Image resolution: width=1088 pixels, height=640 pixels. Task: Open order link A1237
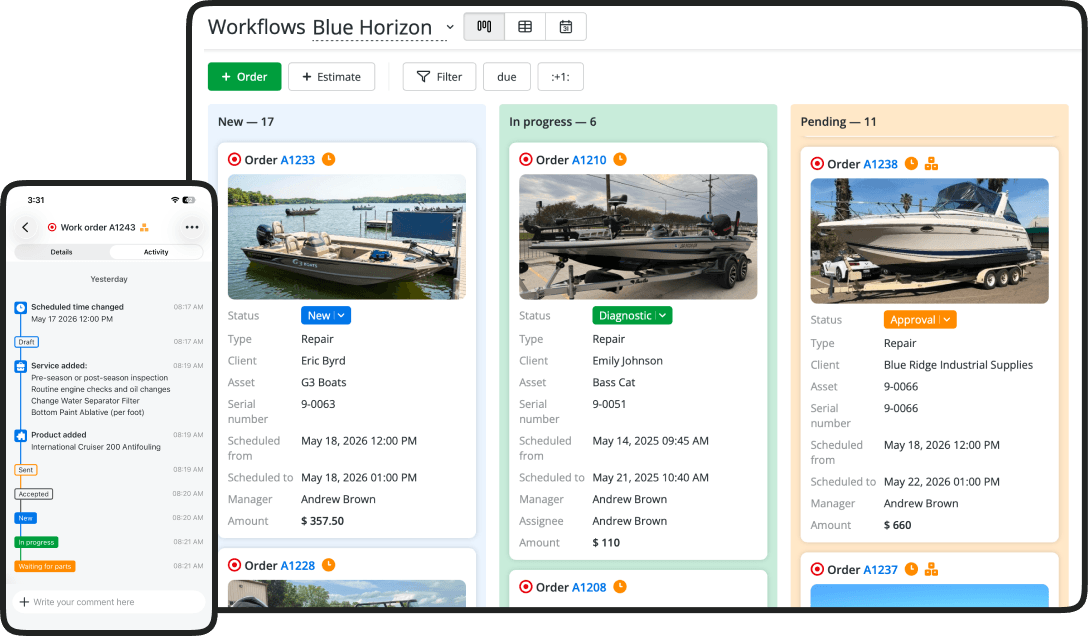click(x=881, y=571)
